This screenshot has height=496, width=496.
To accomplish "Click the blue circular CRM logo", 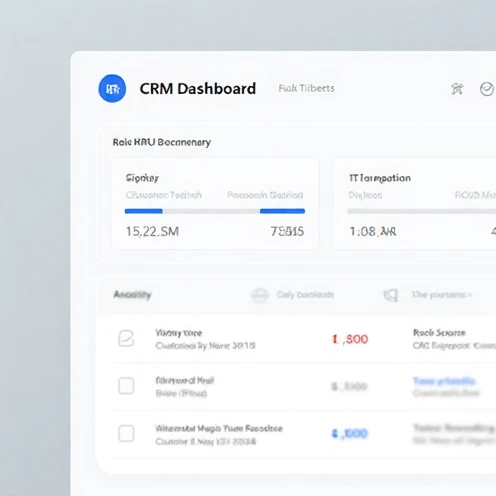I will (x=112, y=88).
